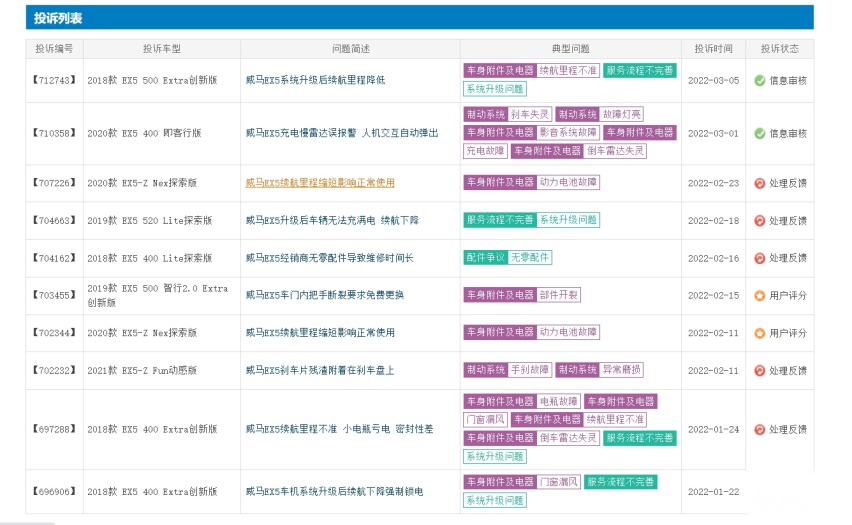Screen dimensions: 852x525
Task: Click the 投诉状态 column header
Action: point(780,48)
